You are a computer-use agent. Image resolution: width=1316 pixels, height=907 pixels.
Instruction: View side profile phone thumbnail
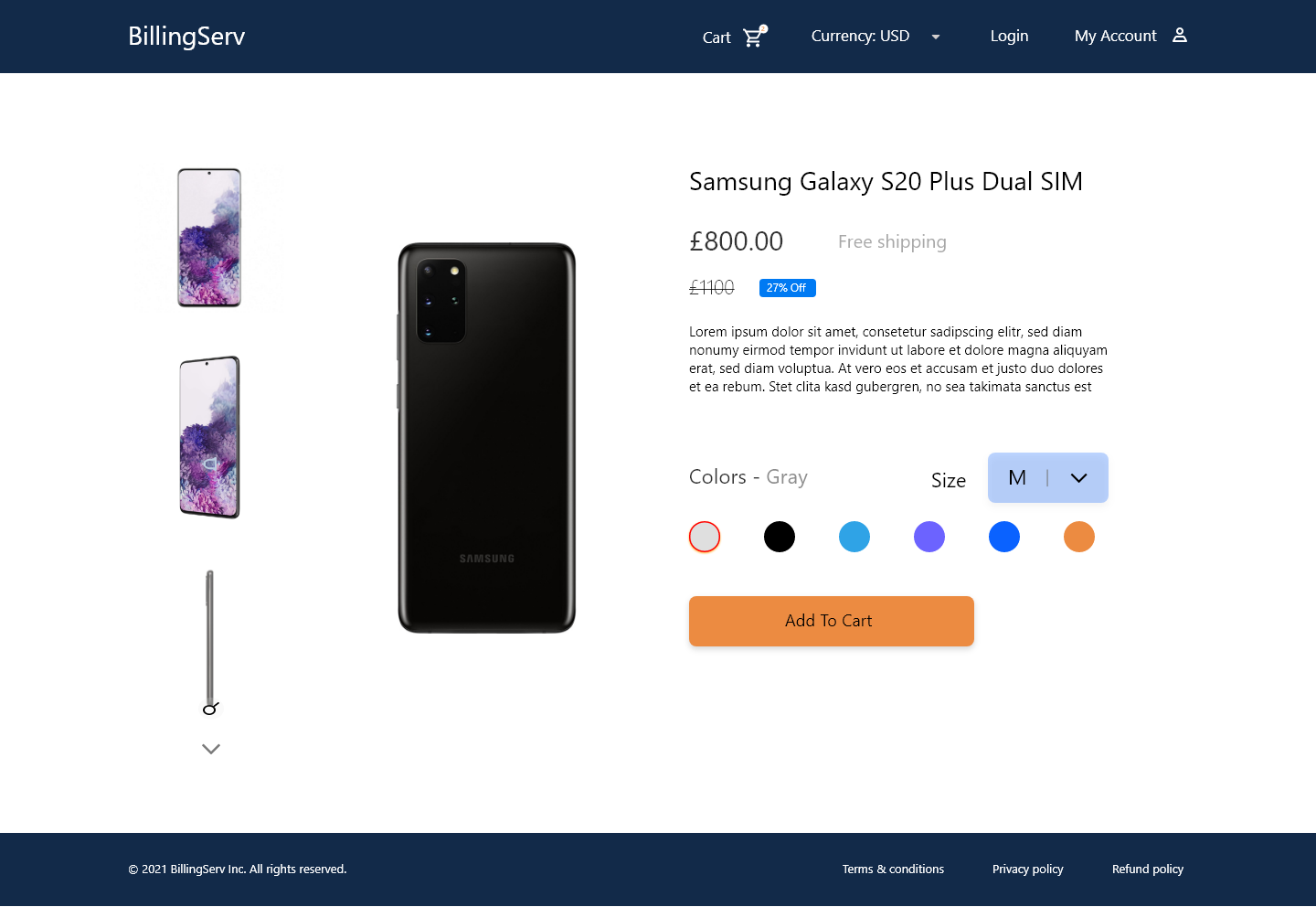pyautogui.click(x=210, y=643)
